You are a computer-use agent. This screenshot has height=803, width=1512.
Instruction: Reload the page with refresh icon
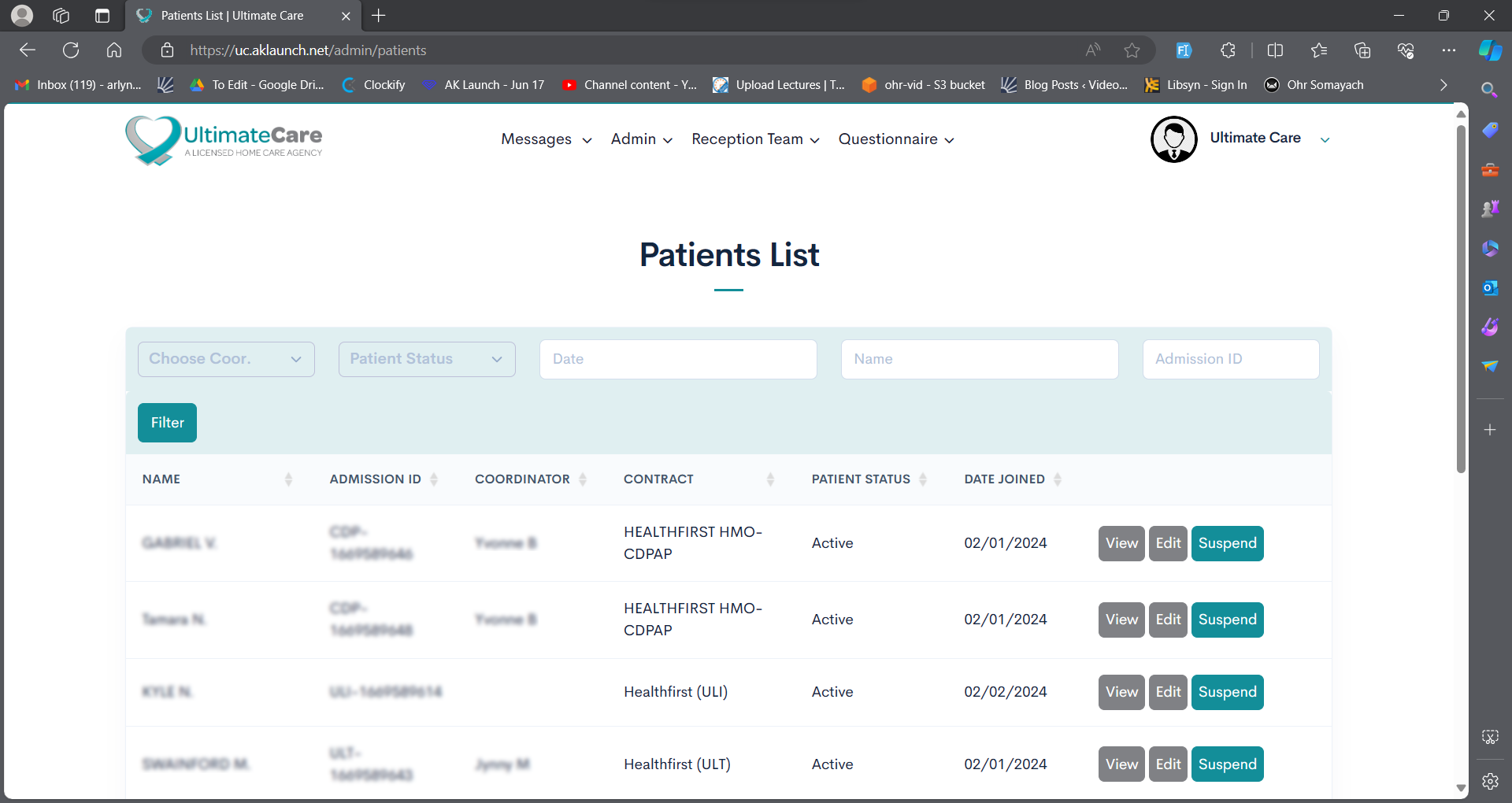coord(71,50)
